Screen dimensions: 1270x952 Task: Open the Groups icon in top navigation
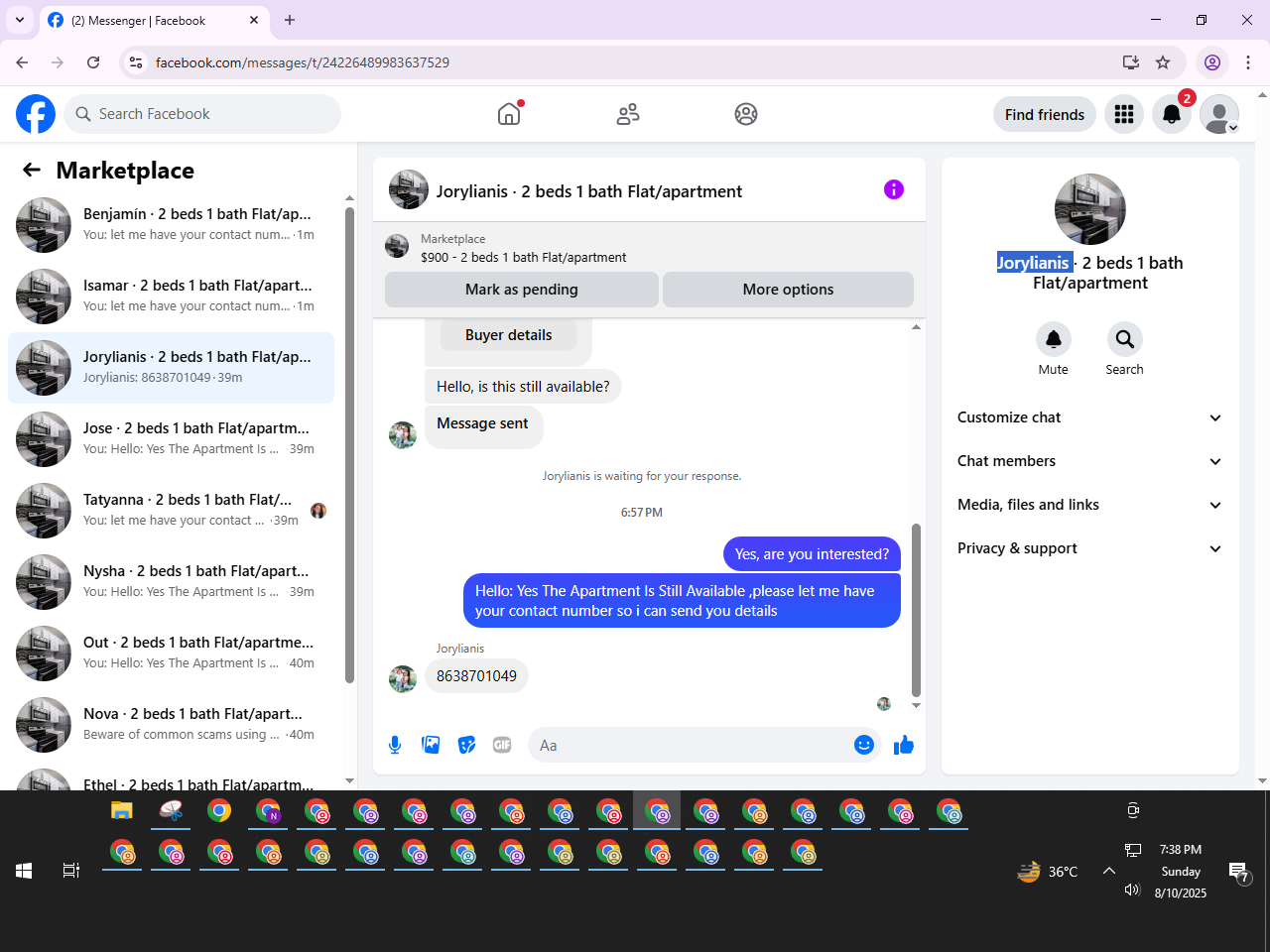pyautogui.click(x=746, y=114)
